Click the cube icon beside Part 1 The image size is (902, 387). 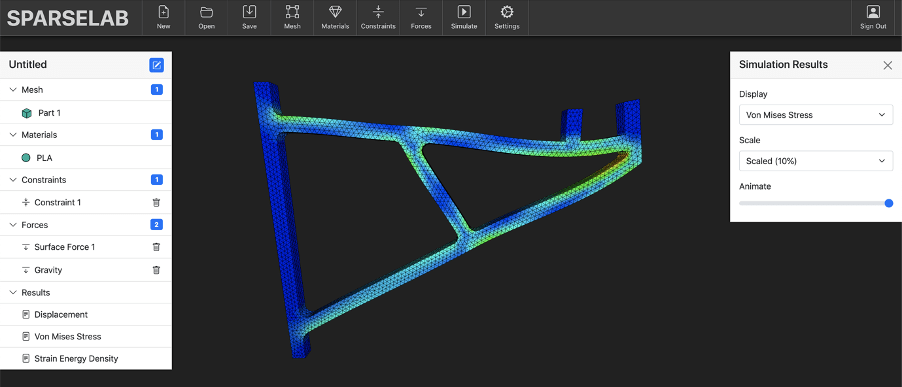point(26,113)
